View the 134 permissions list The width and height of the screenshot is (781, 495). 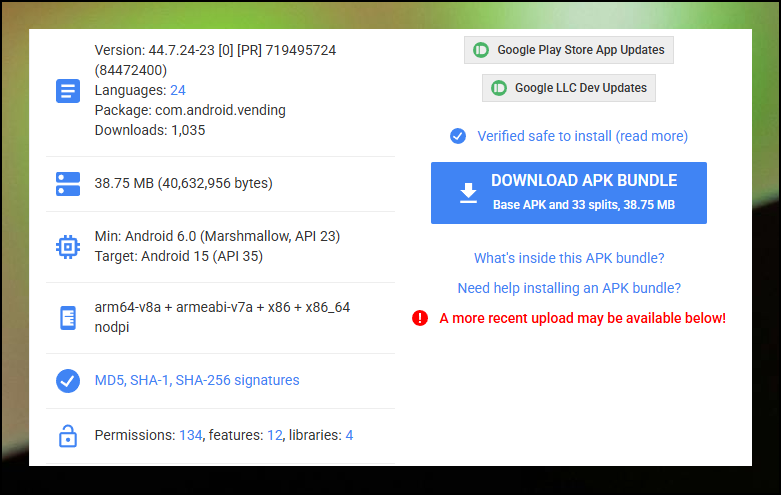(191, 435)
